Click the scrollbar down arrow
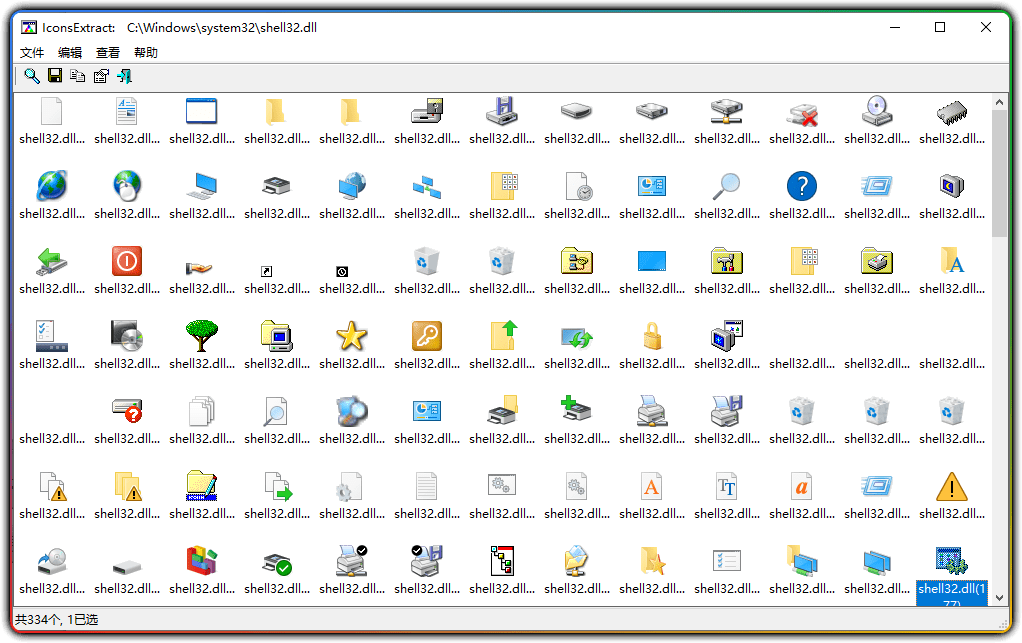Screen dimensions: 1022x643 click(x=999, y=598)
